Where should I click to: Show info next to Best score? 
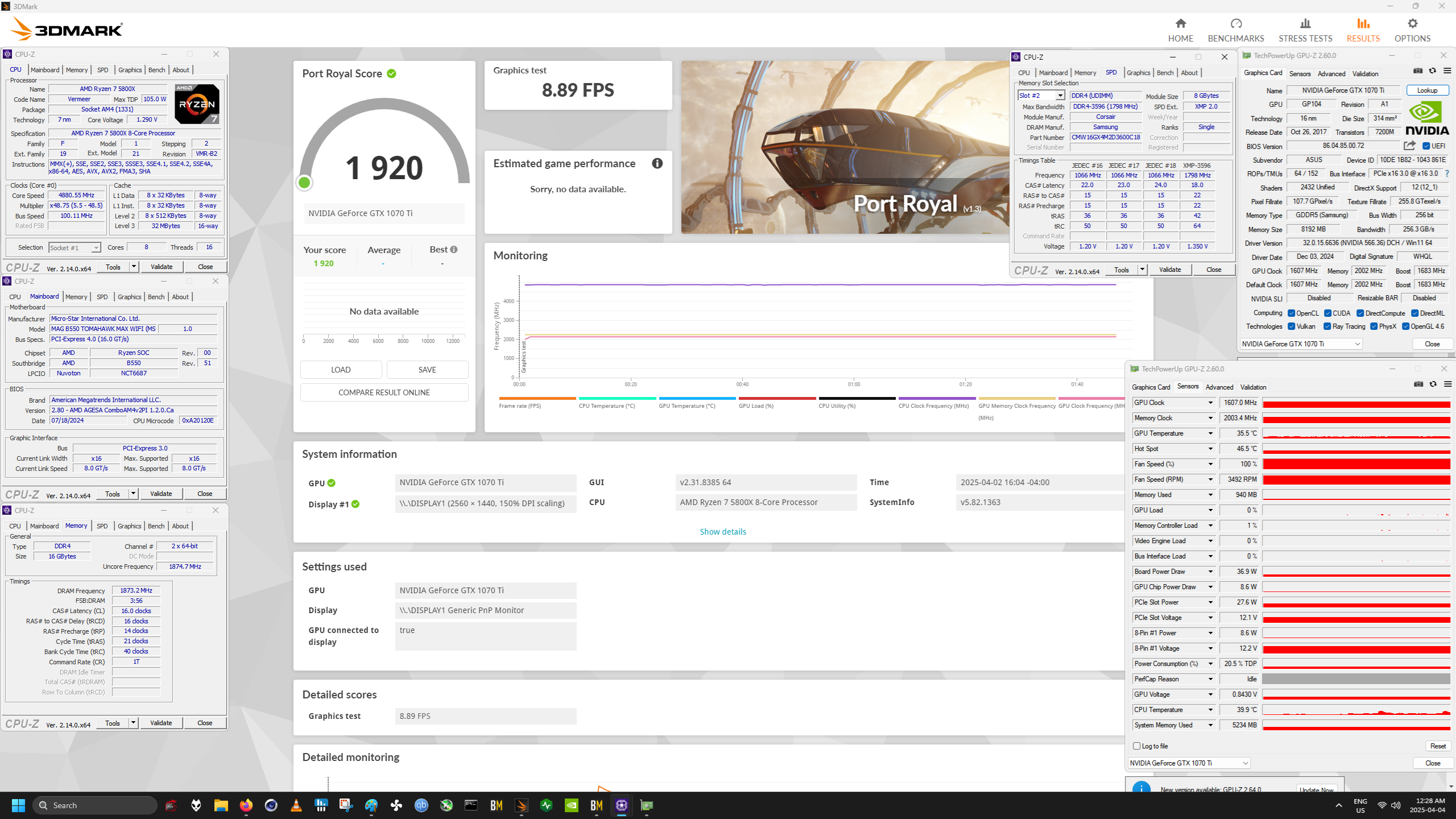click(454, 250)
